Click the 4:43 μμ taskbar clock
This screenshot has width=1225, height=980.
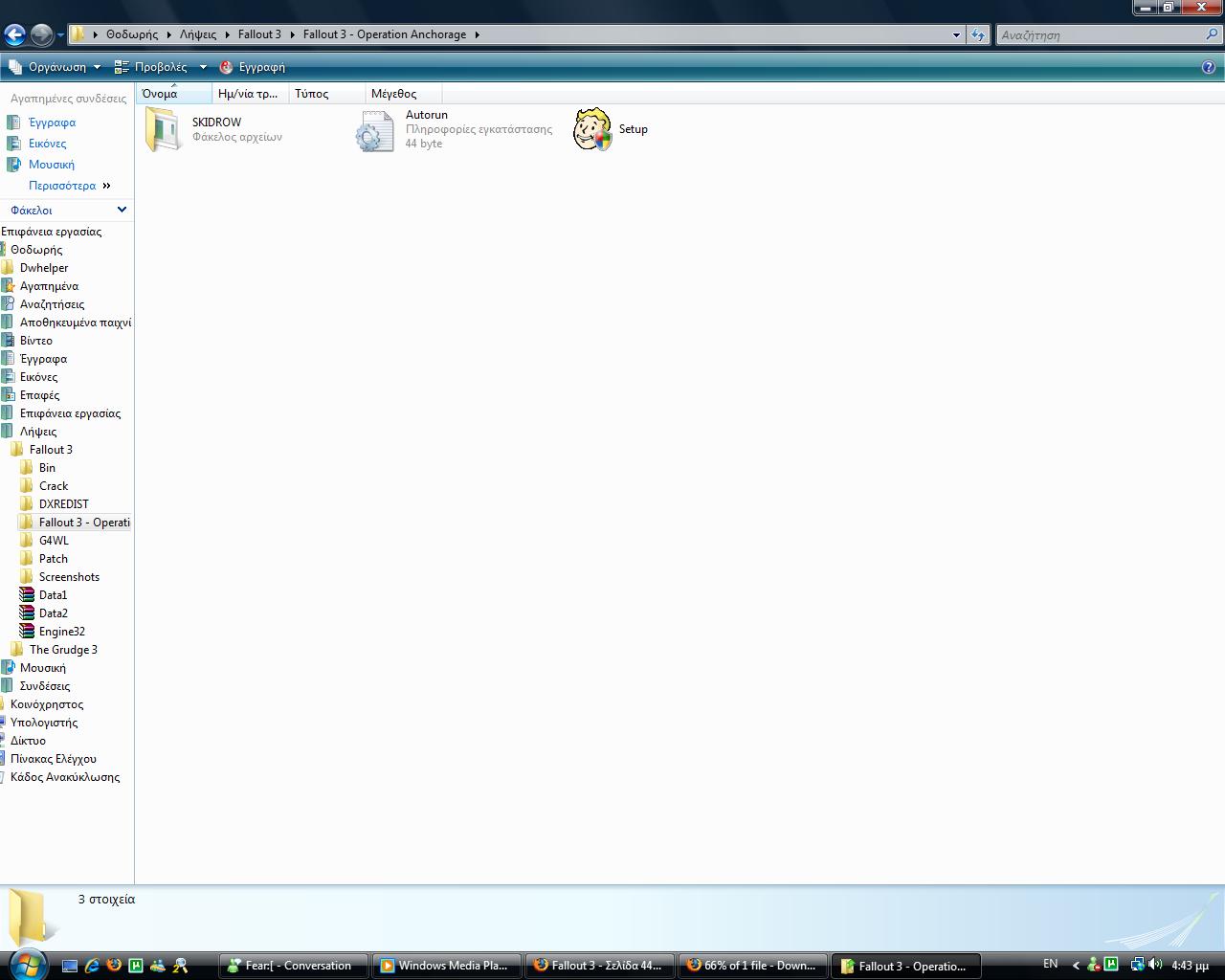click(x=1190, y=965)
